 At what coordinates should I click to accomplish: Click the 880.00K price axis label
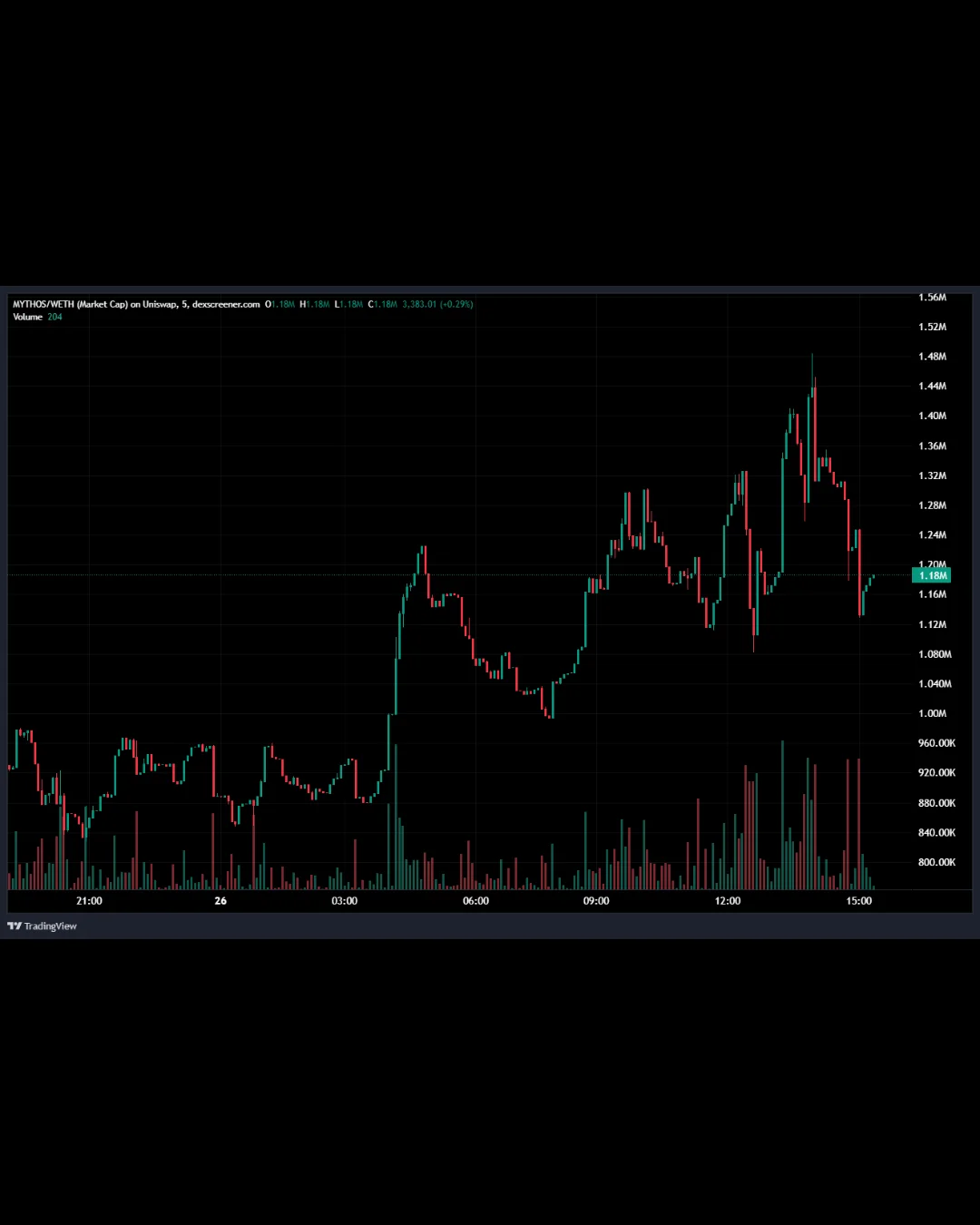[936, 803]
